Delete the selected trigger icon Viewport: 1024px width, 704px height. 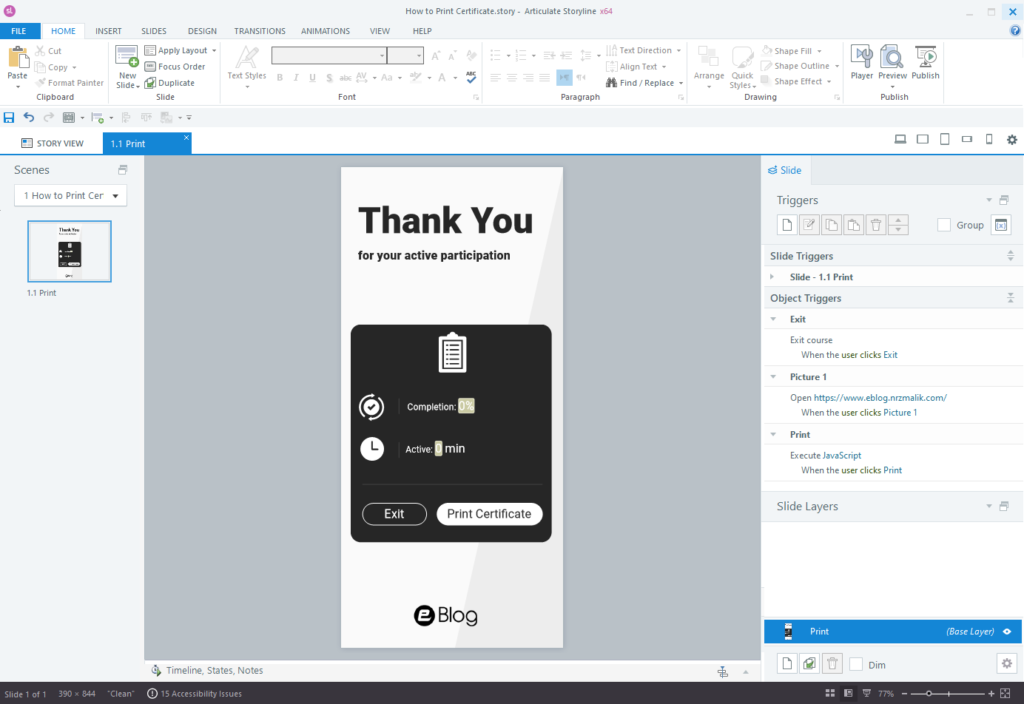click(x=876, y=225)
